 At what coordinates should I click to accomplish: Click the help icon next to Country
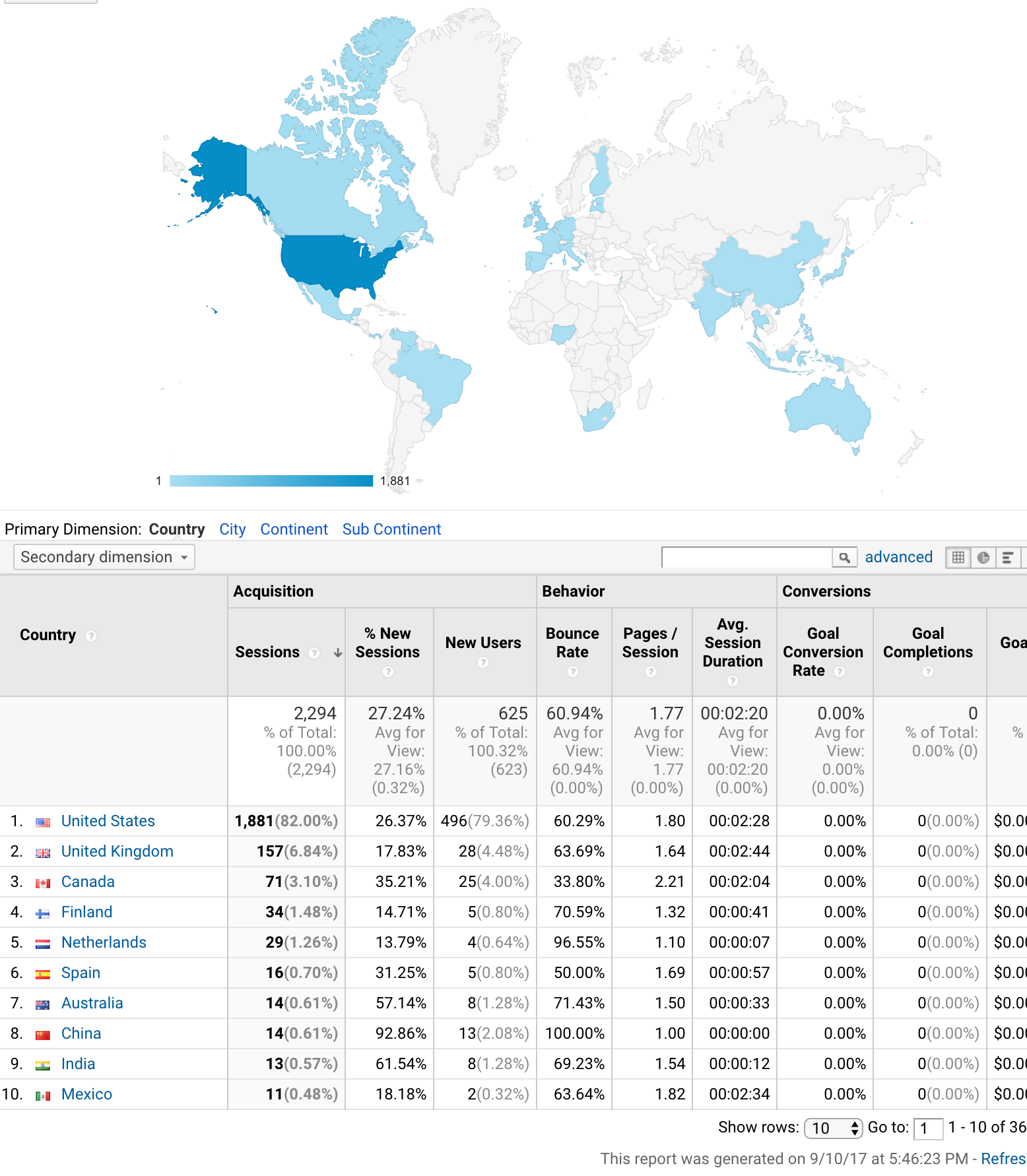click(x=91, y=636)
